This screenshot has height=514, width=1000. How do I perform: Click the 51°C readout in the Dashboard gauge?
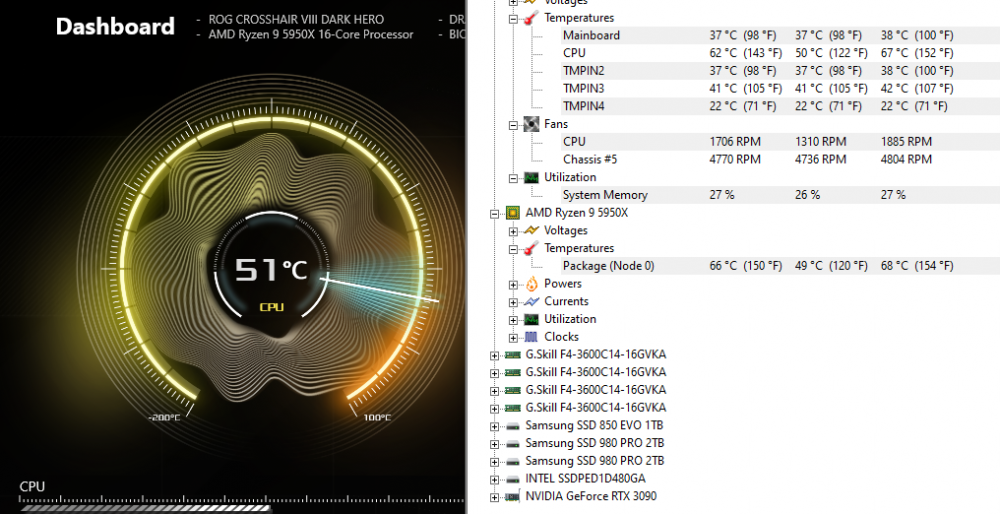tap(272, 270)
